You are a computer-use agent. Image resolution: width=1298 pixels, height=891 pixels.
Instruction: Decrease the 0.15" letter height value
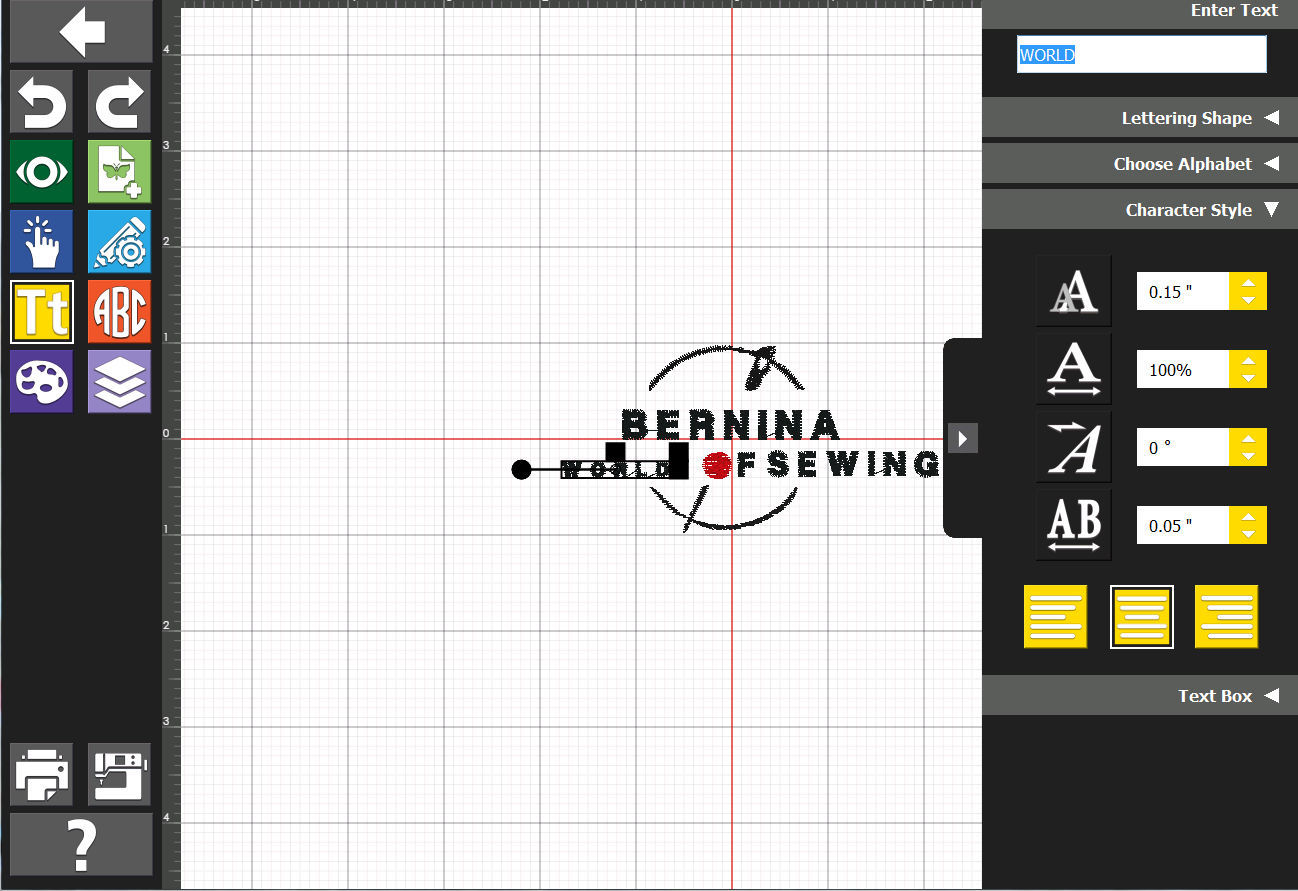click(x=1248, y=301)
